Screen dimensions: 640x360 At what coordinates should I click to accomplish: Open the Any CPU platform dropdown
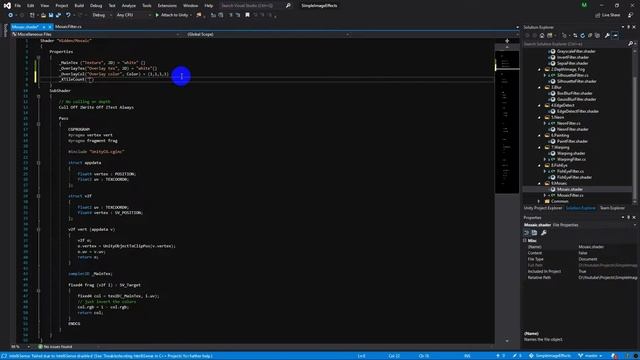pyautogui.click(x=133, y=15)
